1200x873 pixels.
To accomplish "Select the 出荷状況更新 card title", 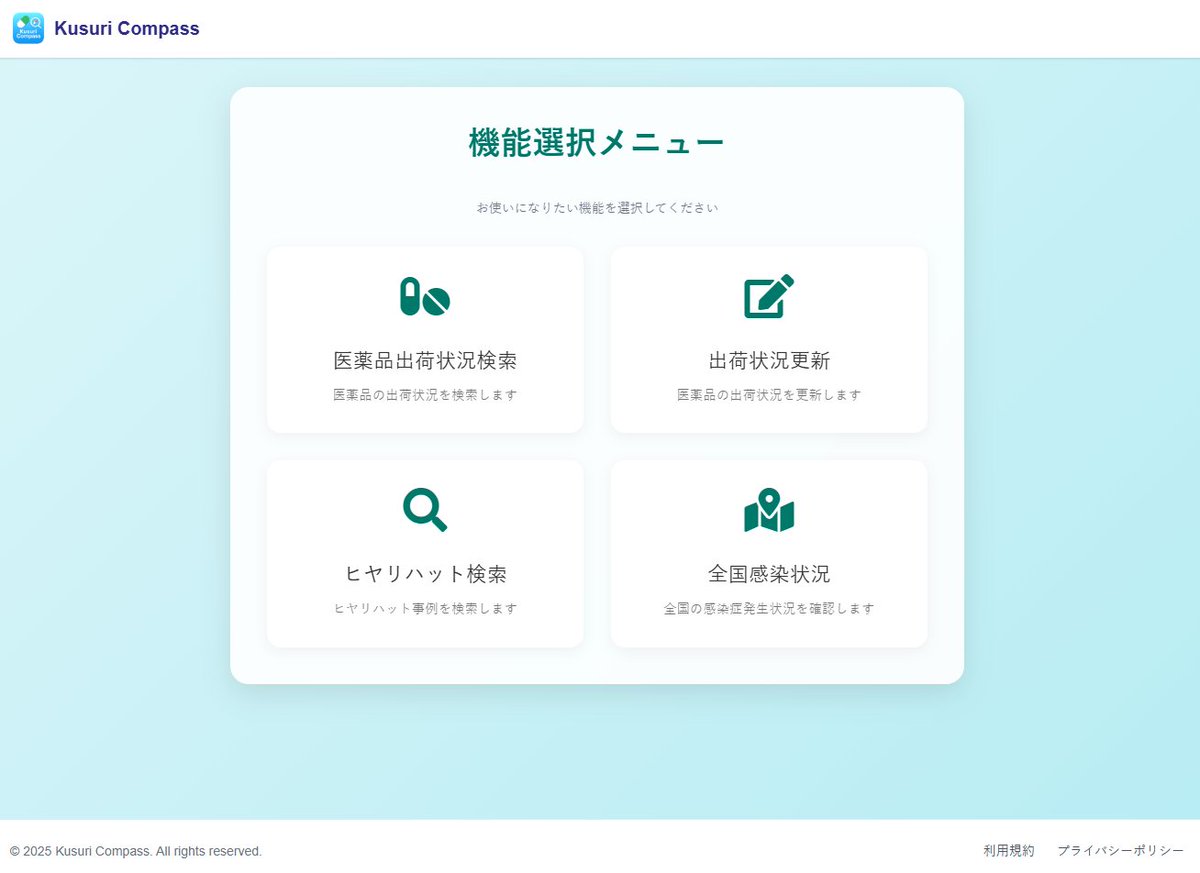I will pos(769,361).
